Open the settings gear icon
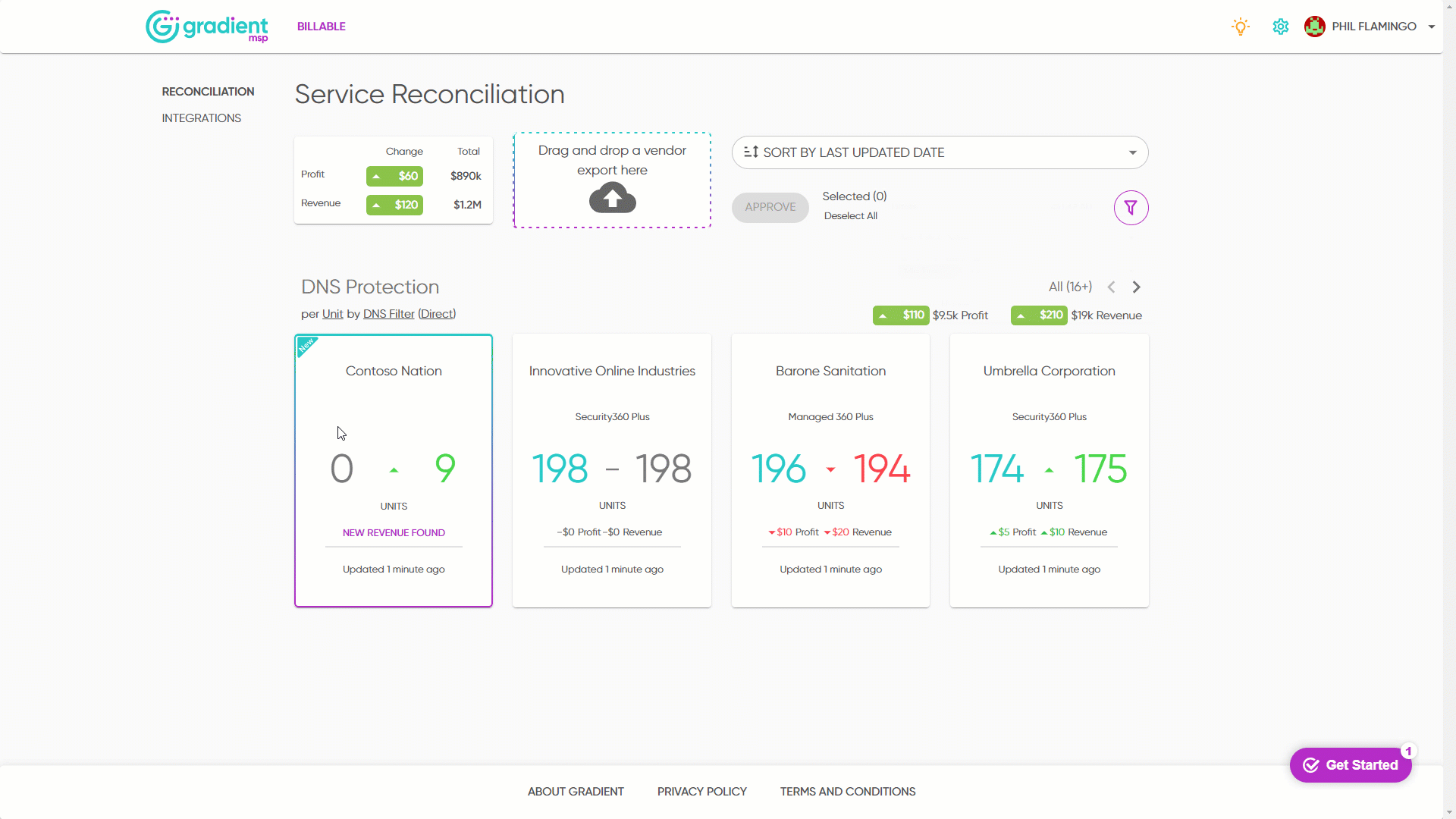Image resolution: width=1456 pixels, height=819 pixels. (x=1281, y=27)
